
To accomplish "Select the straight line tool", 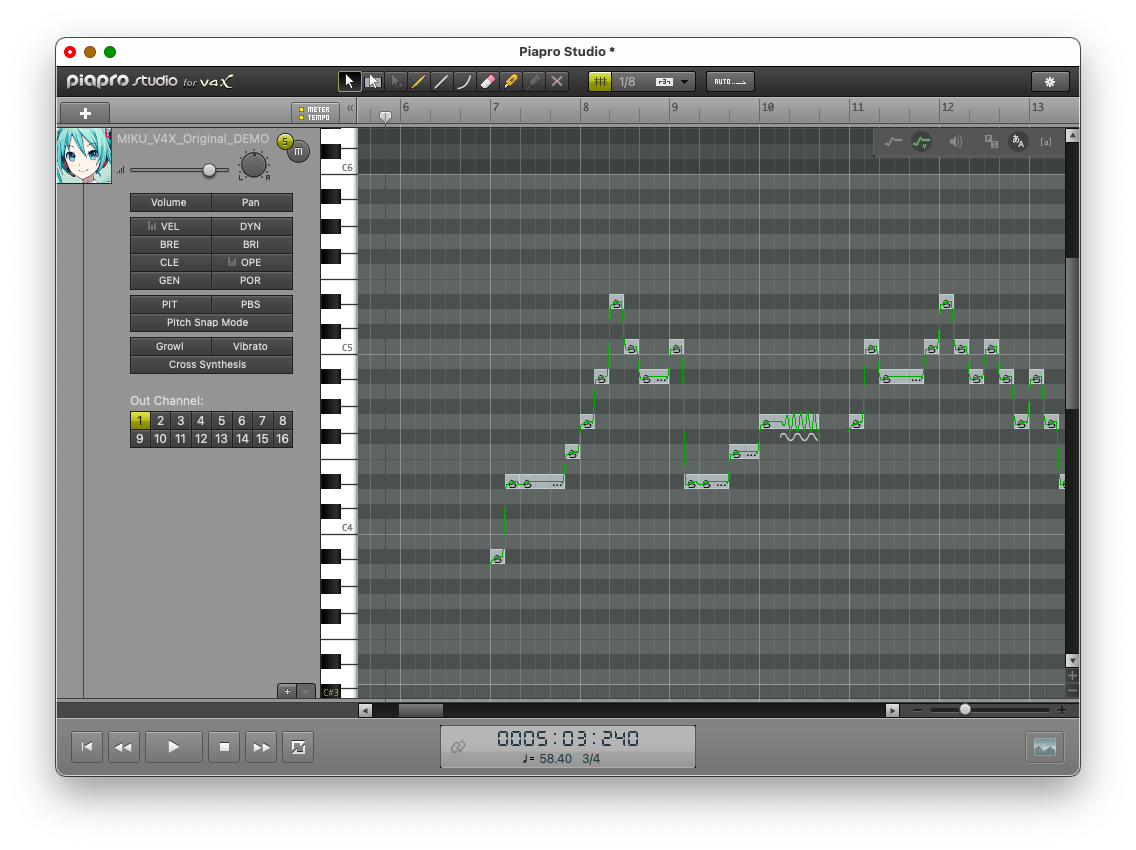I will pyautogui.click(x=441, y=82).
